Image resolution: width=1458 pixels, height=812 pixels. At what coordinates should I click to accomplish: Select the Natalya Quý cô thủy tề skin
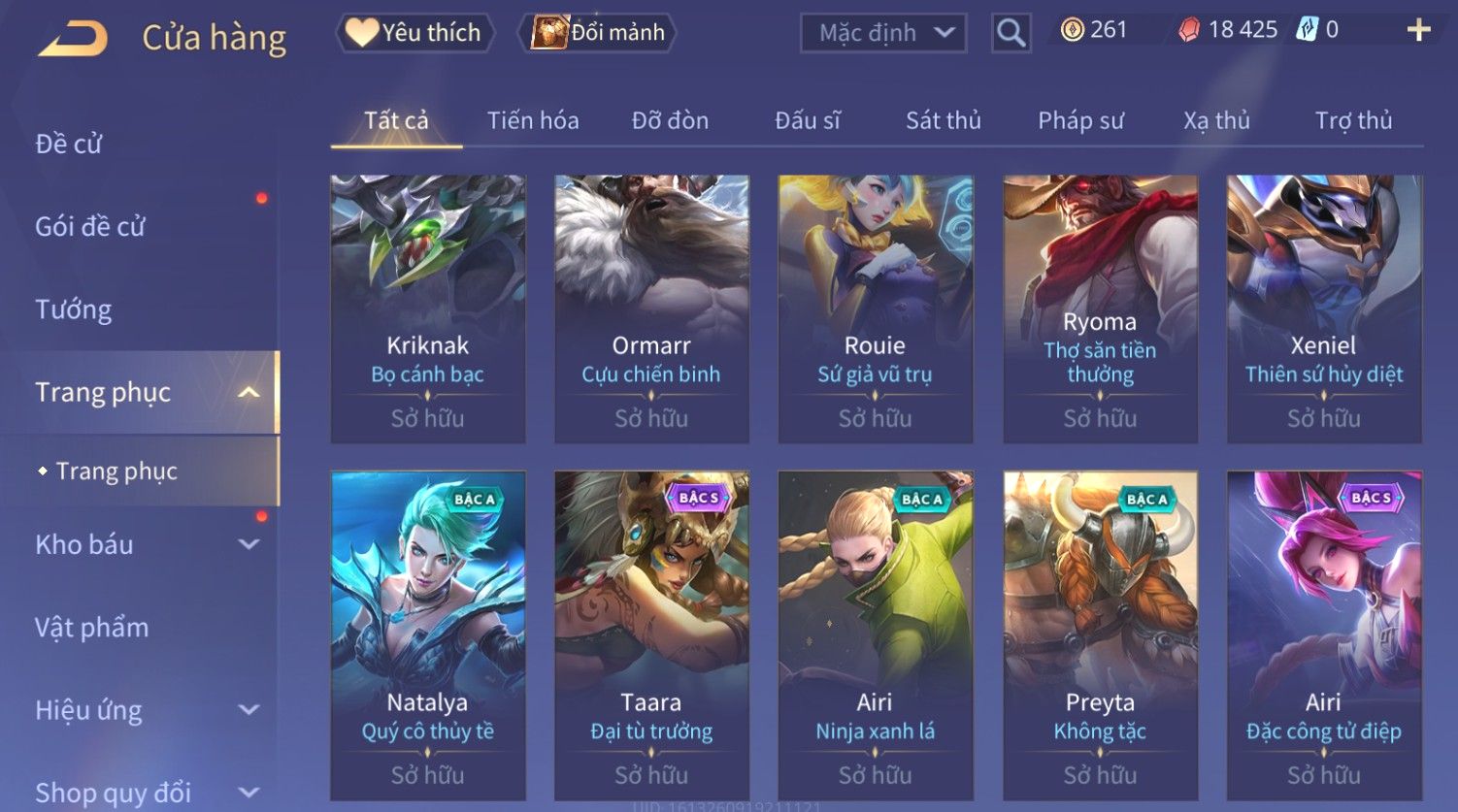428,635
